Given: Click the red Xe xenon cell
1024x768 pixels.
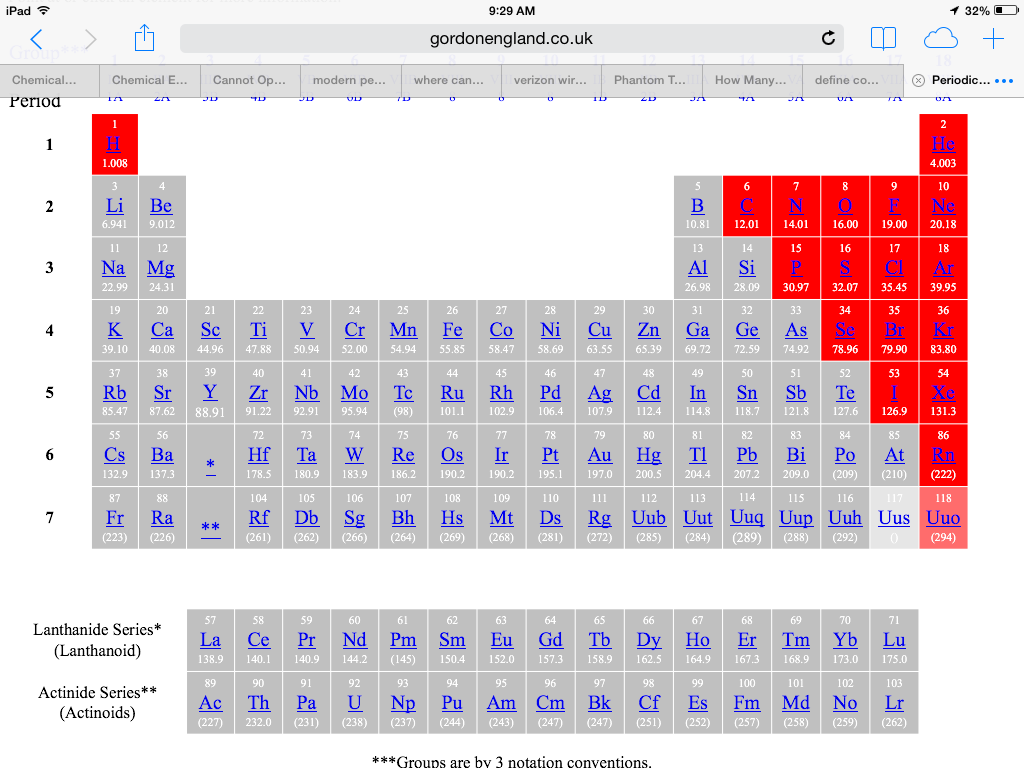Looking at the screenshot, I should 943,393.
